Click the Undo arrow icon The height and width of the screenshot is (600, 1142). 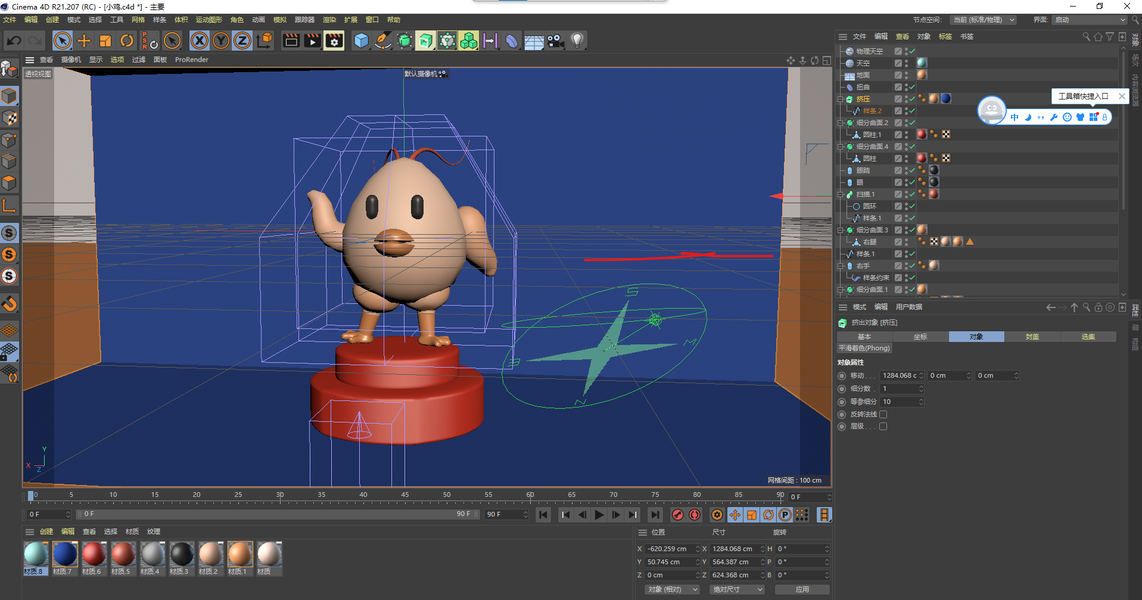coord(14,41)
